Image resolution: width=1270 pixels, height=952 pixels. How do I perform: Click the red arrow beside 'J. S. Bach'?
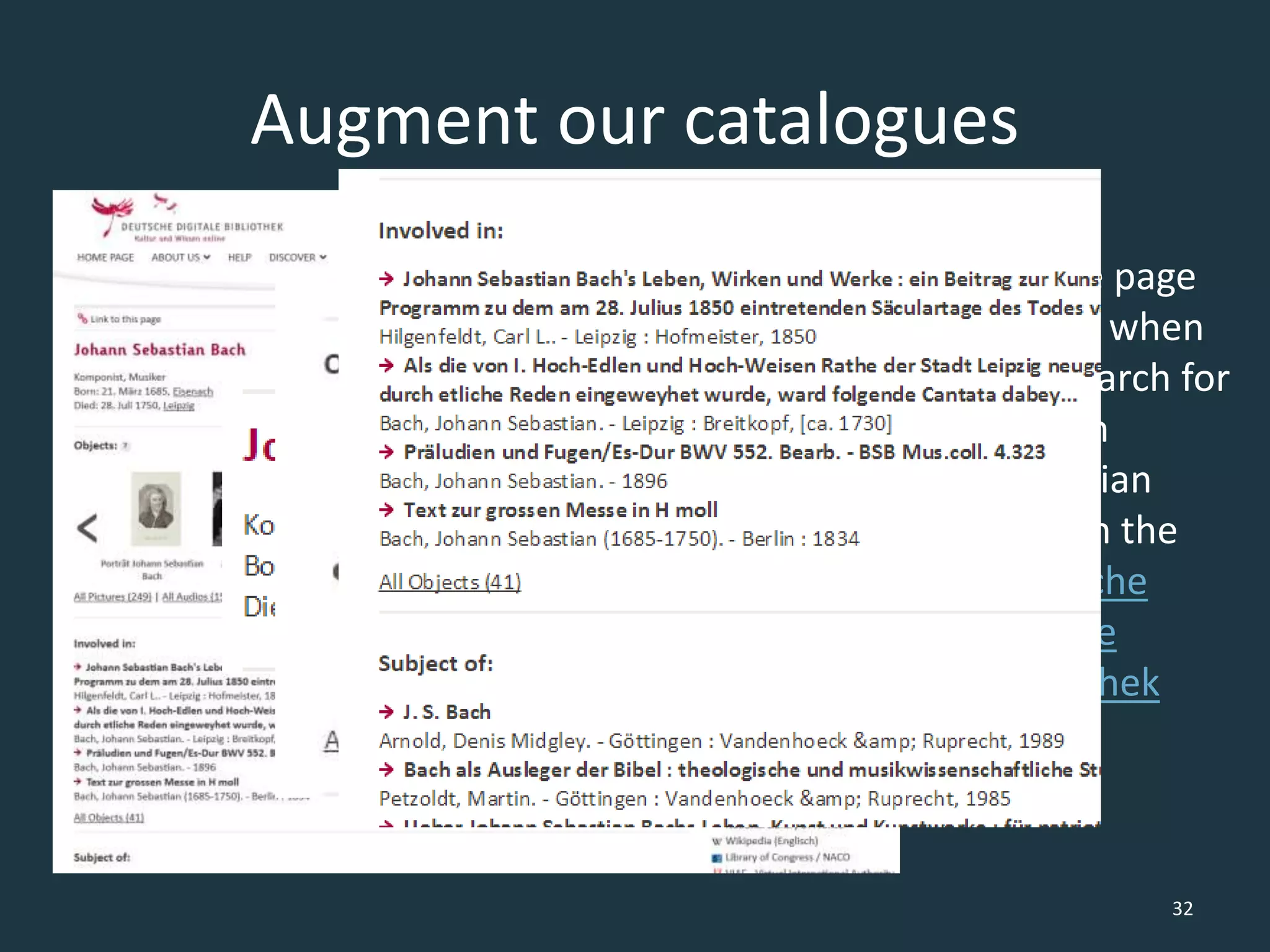(x=387, y=712)
